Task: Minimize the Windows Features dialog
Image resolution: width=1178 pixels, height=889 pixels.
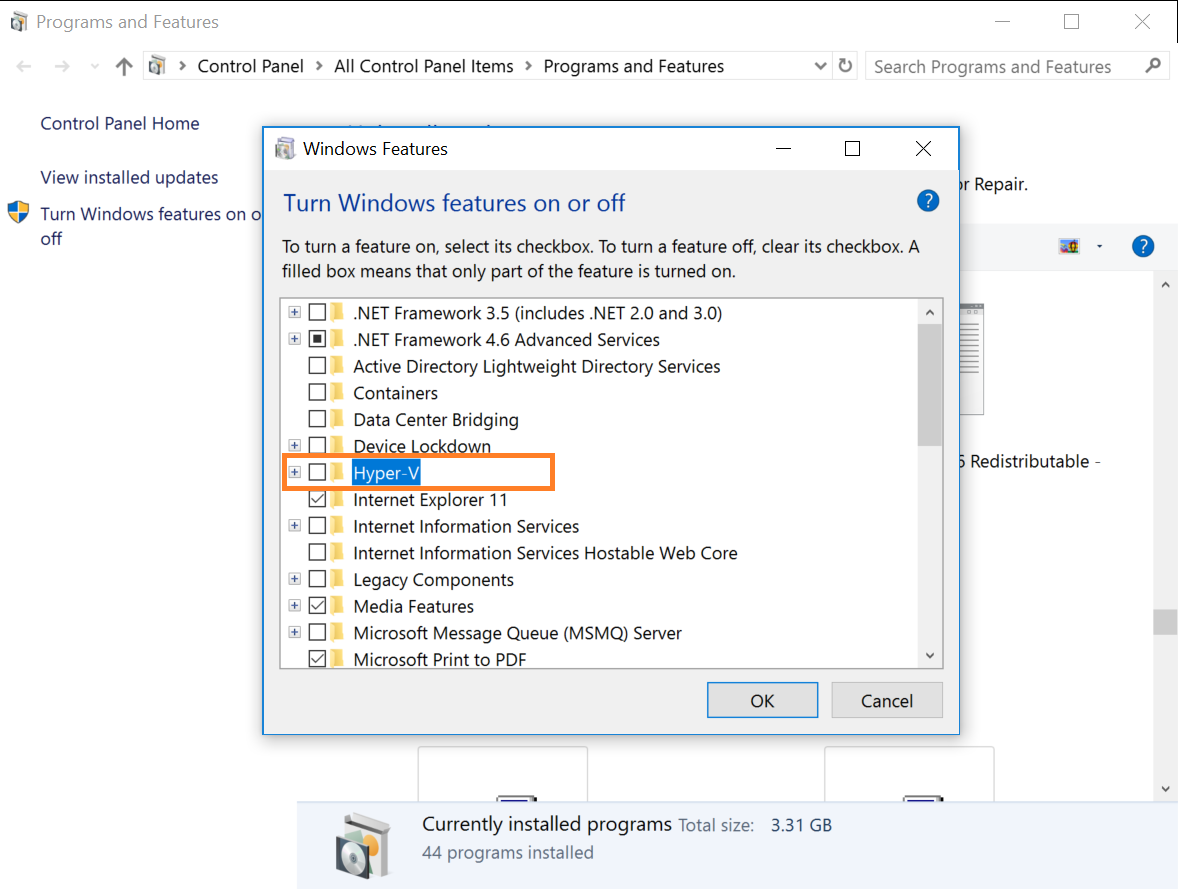Action: pos(783,149)
